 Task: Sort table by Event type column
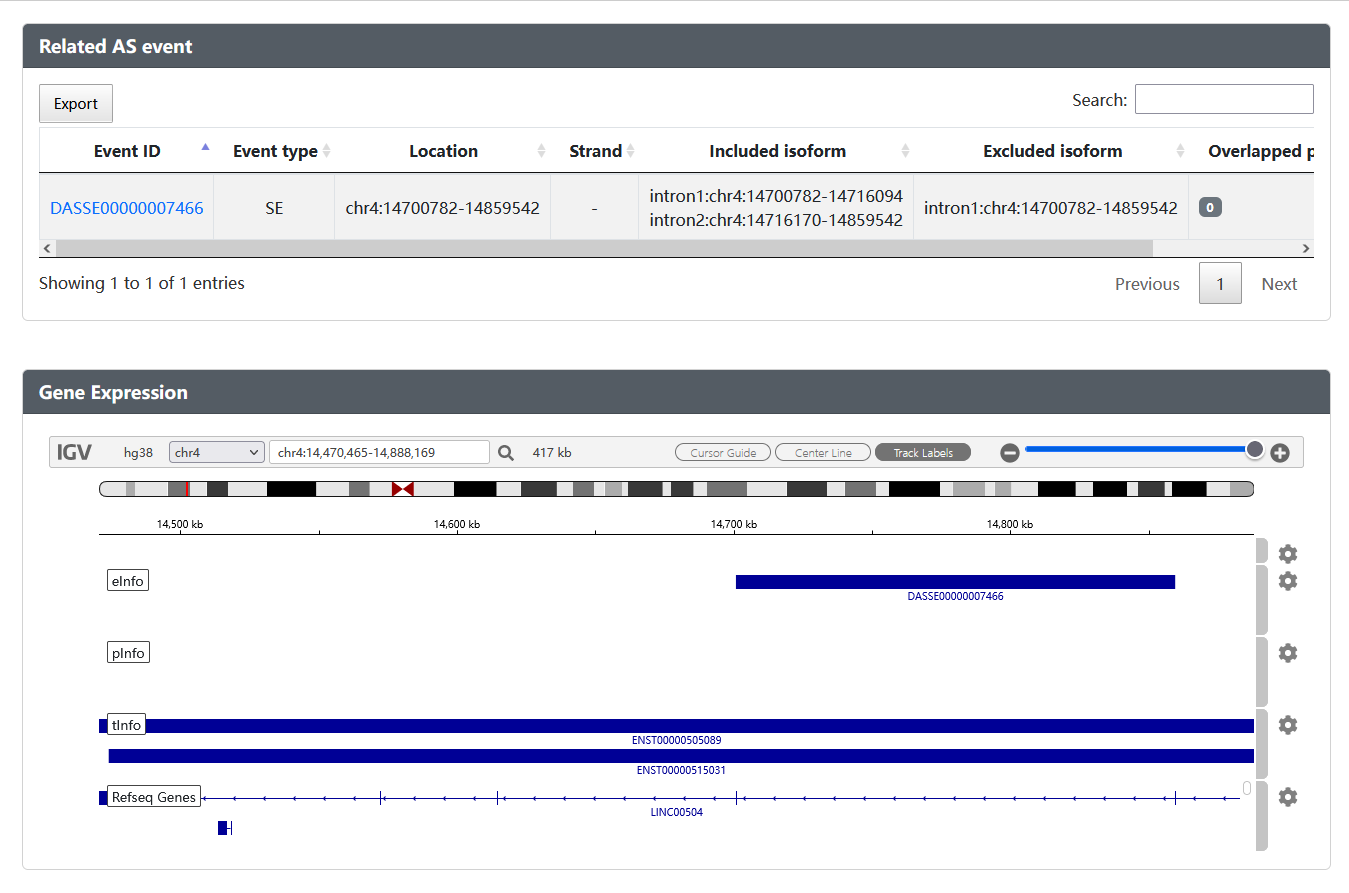coord(275,151)
